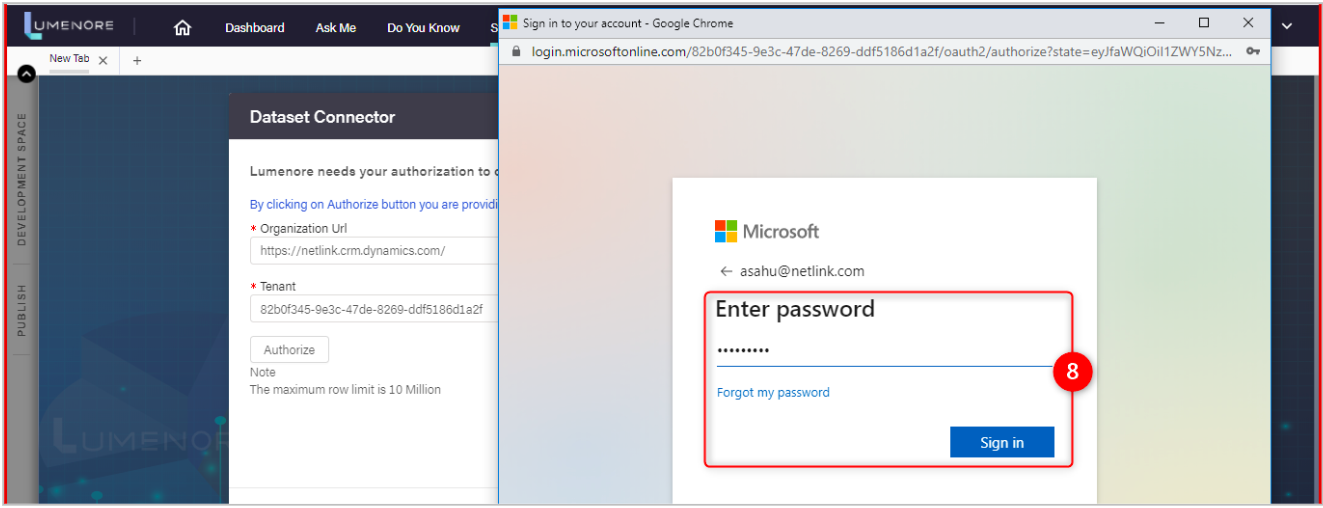Open the Development Space side panel
The image size is (1323, 508).
(x=22, y=179)
